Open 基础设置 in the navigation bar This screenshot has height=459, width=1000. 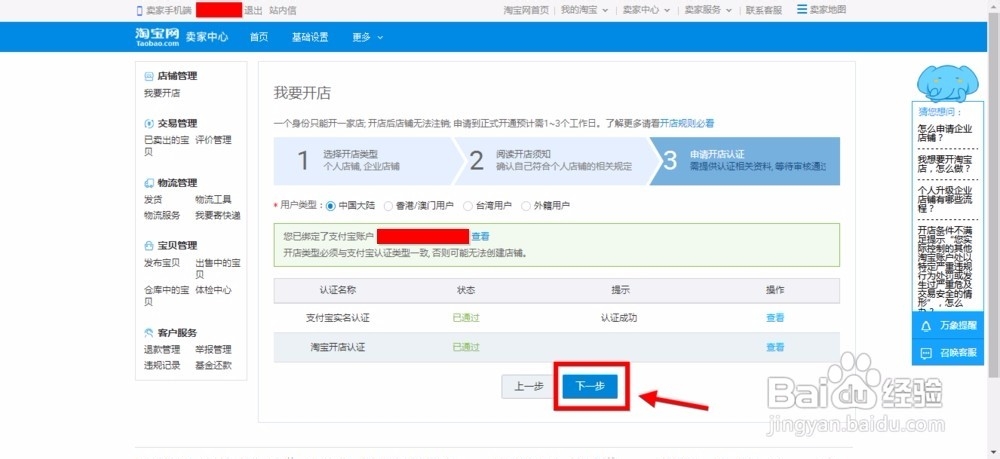click(310, 38)
